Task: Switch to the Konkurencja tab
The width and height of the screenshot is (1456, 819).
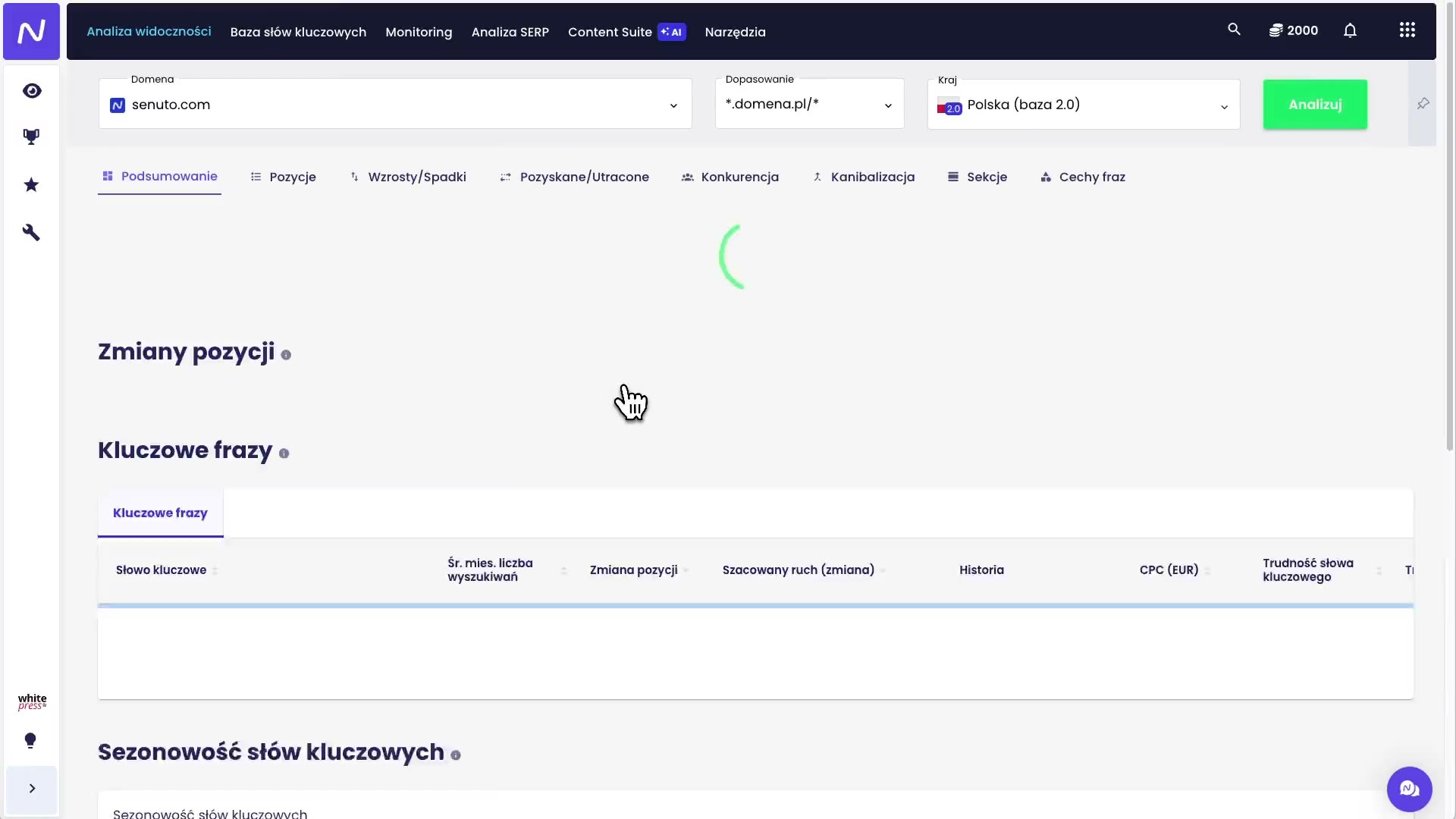Action: (x=730, y=177)
